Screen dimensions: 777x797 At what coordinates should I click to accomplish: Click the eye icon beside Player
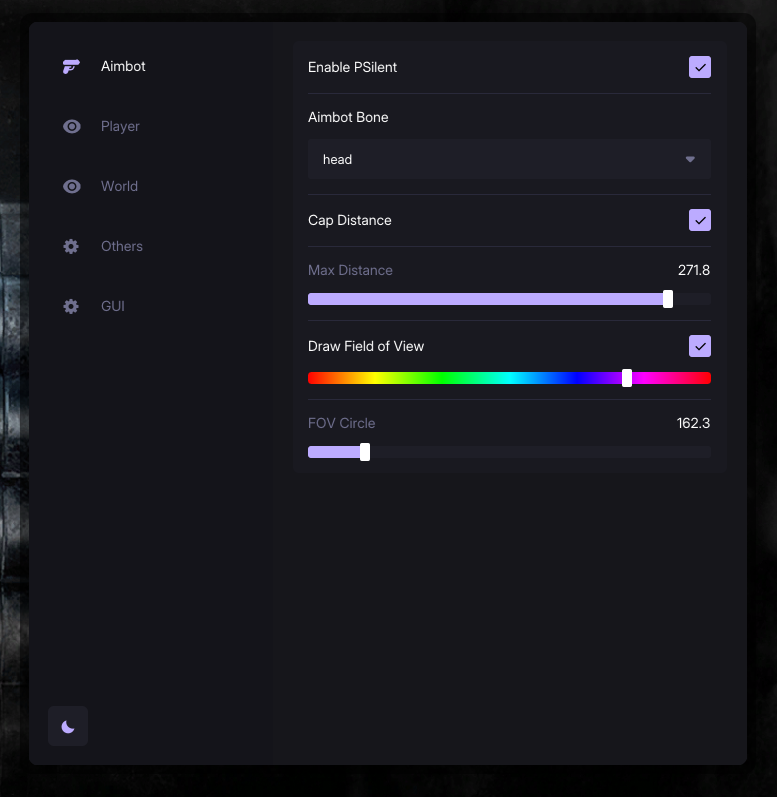coord(72,127)
